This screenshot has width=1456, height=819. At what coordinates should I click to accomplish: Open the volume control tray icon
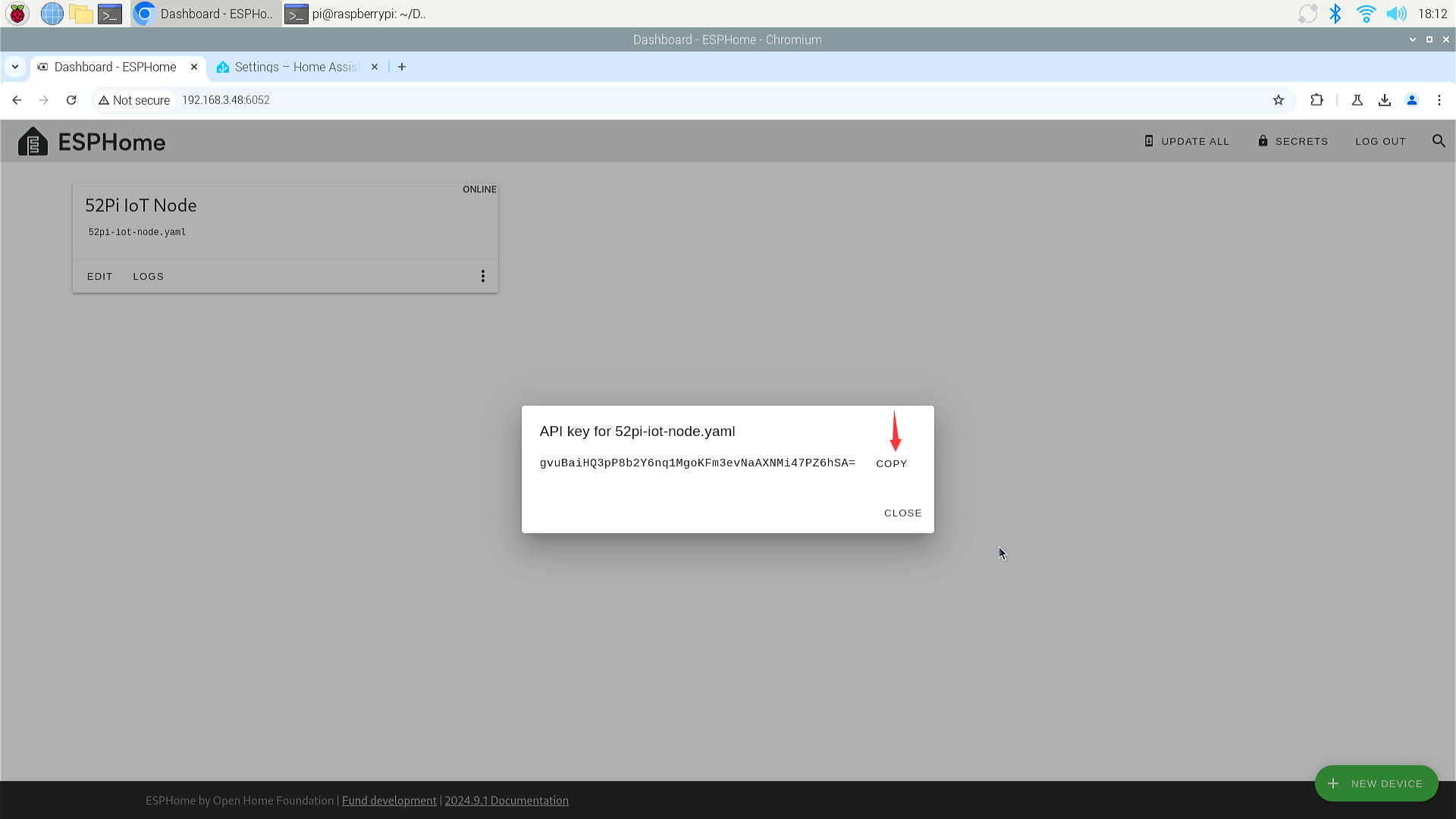coord(1396,14)
